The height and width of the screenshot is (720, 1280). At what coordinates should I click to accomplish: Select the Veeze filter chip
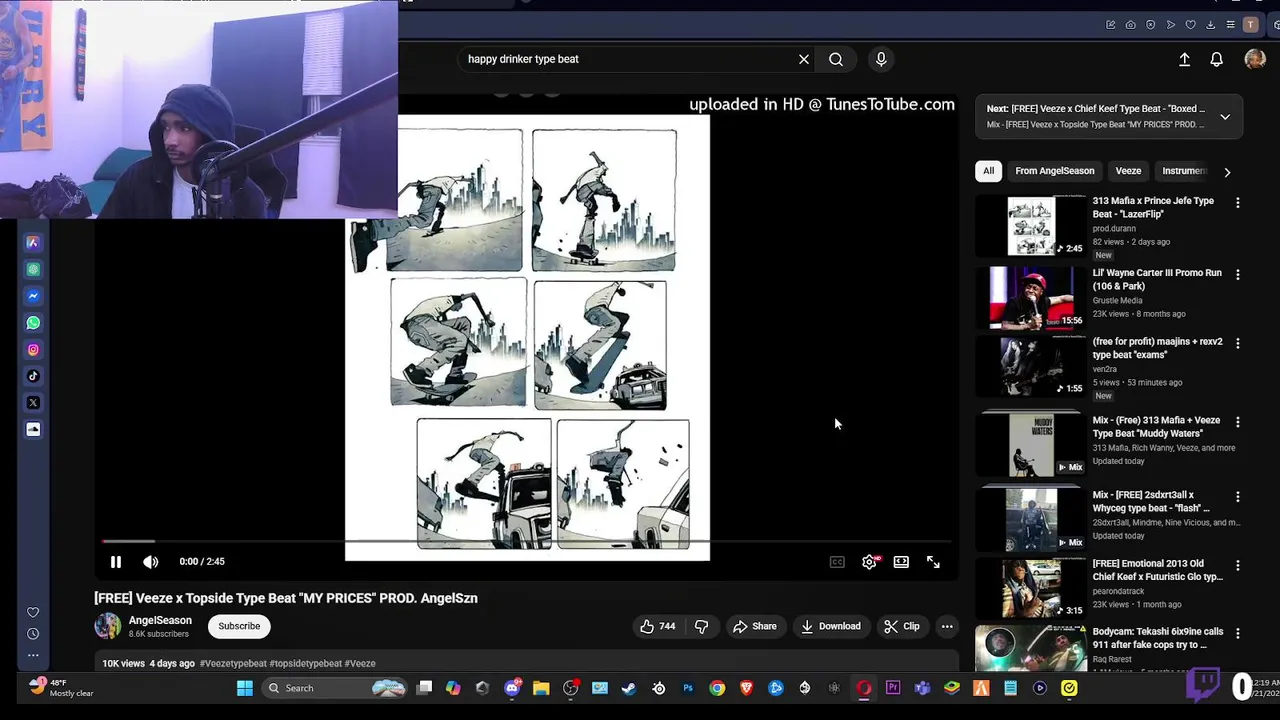pyautogui.click(x=1128, y=171)
